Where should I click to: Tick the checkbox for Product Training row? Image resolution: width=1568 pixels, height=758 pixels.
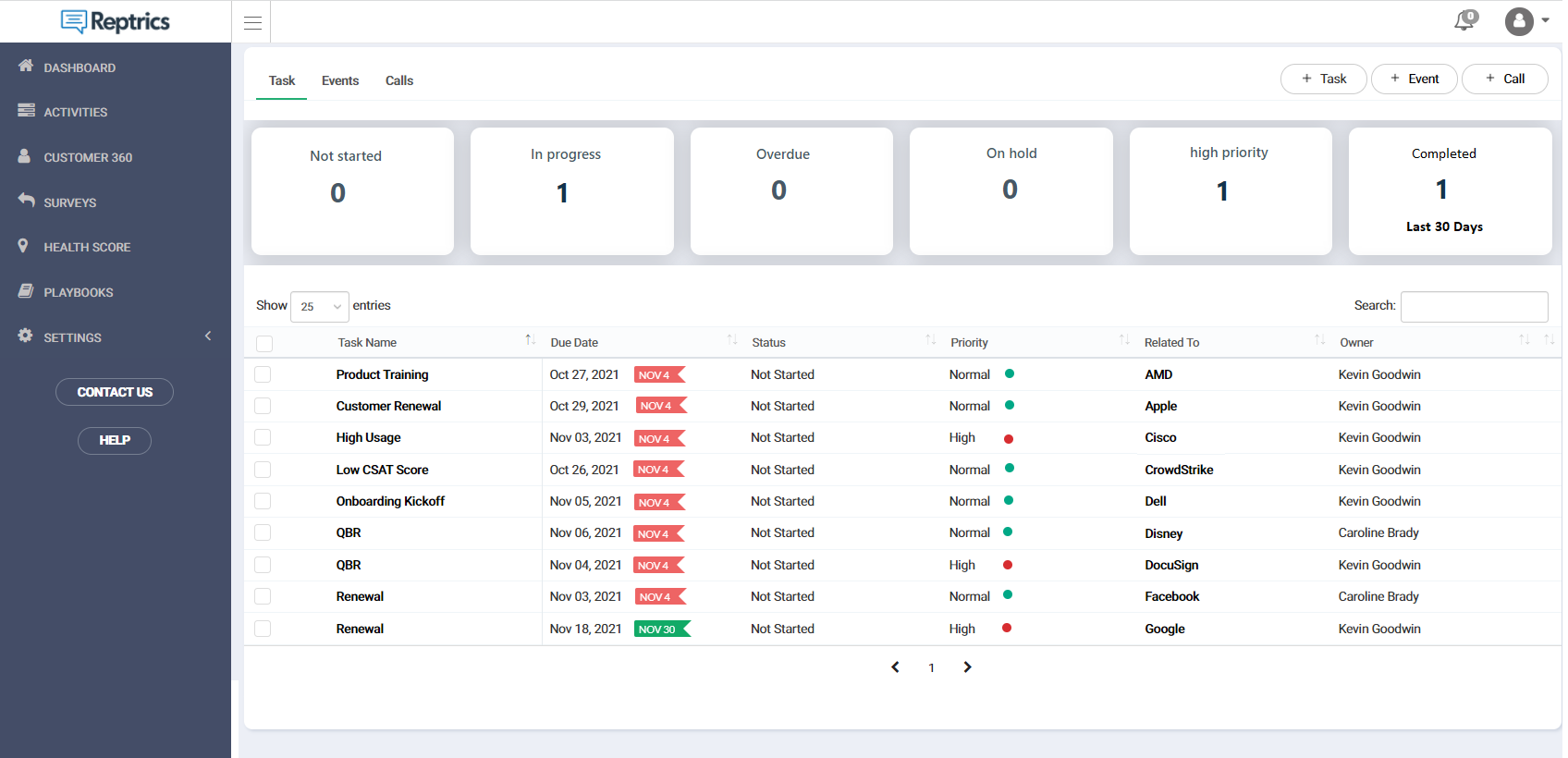[x=263, y=374]
